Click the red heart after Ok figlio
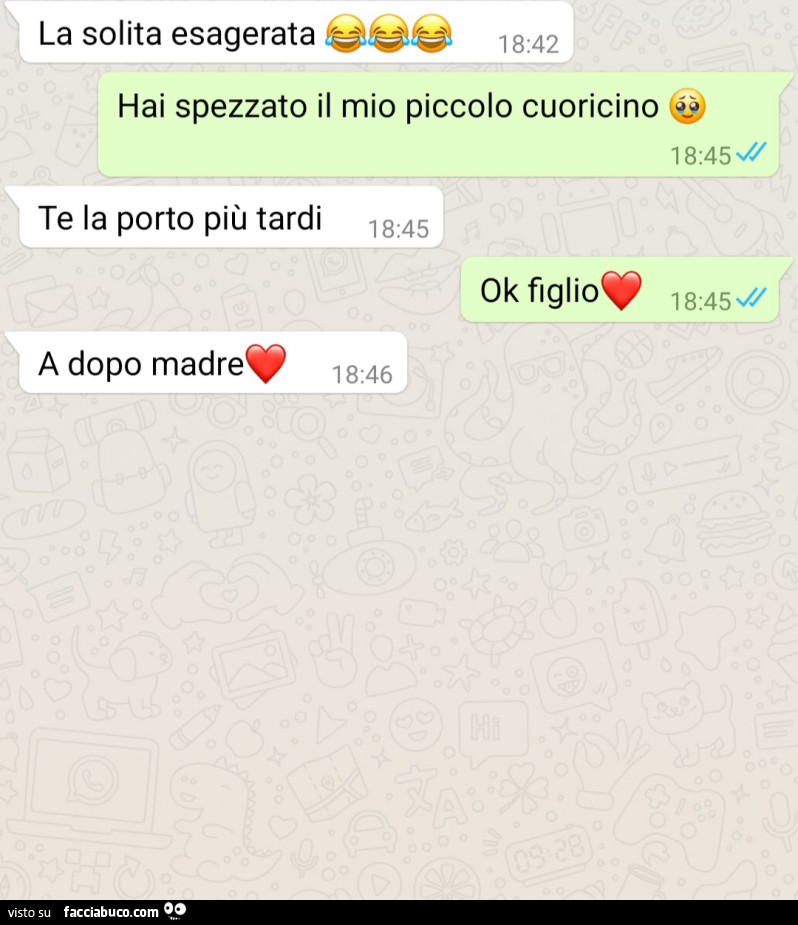The height and width of the screenshot is (925, 798). point(620,291)
